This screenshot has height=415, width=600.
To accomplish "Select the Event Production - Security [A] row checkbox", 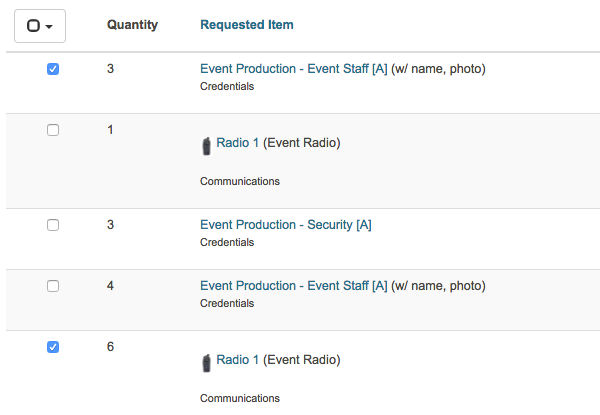I will (53, 225).
